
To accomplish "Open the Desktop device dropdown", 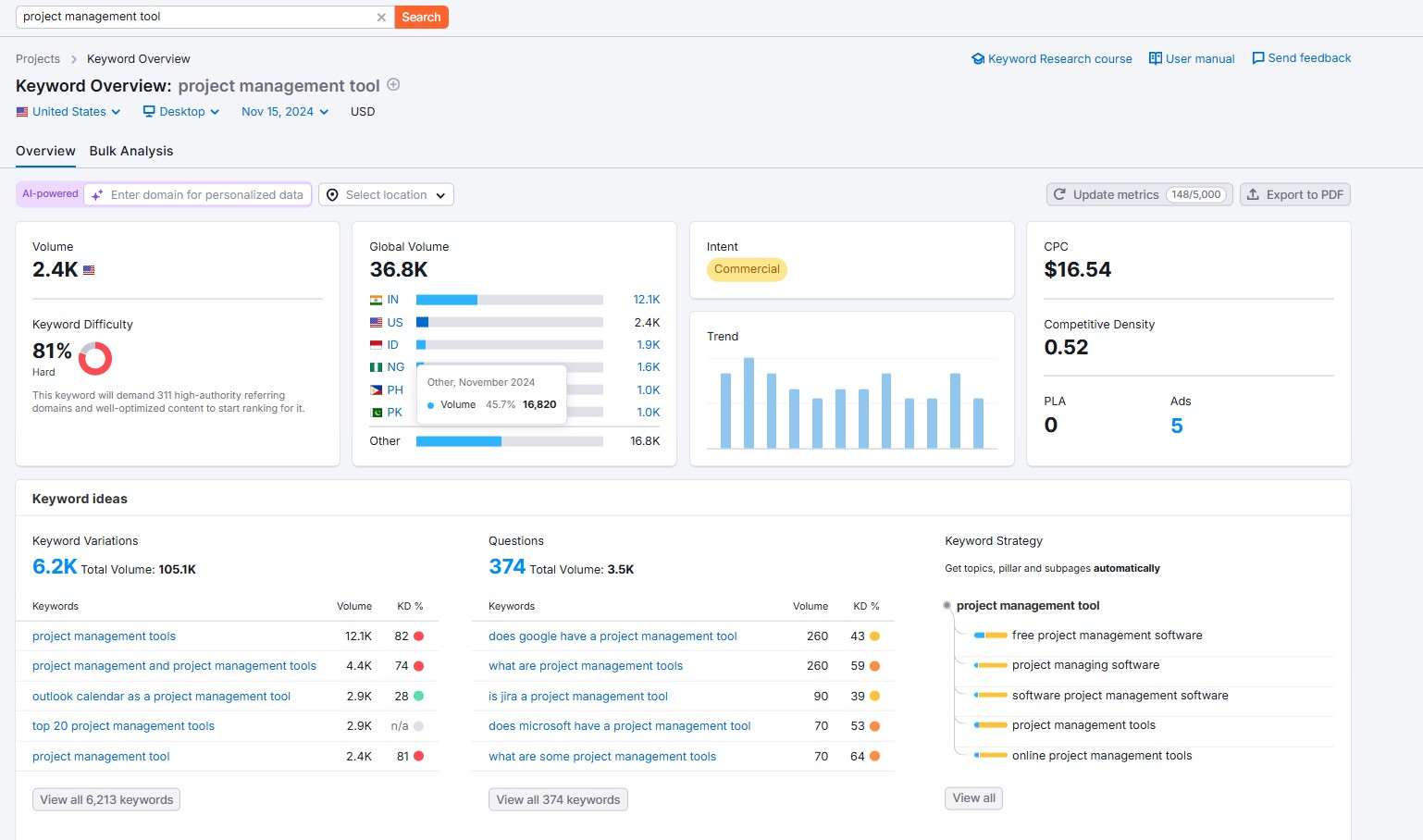I will (x=181, y=112).
